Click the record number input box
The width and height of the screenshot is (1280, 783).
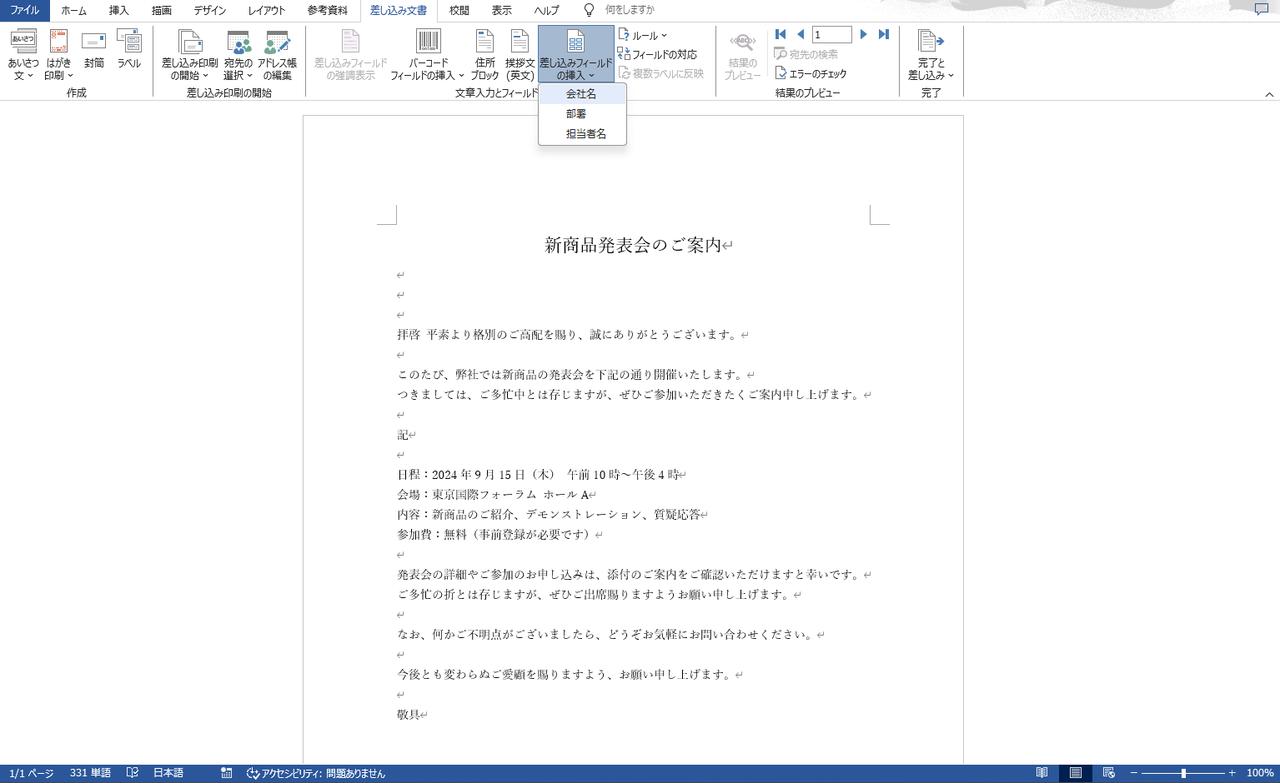tap(832, 35)
